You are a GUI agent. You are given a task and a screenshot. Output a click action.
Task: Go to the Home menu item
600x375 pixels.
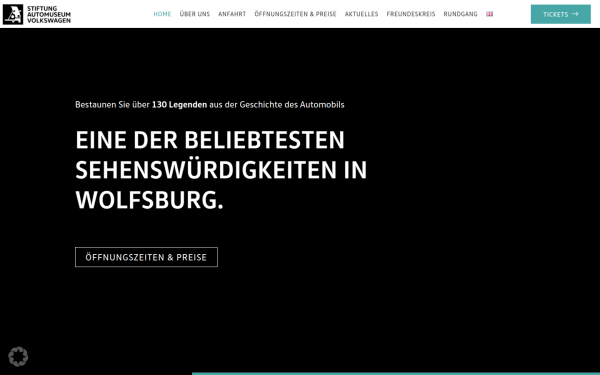pos(162,14)
